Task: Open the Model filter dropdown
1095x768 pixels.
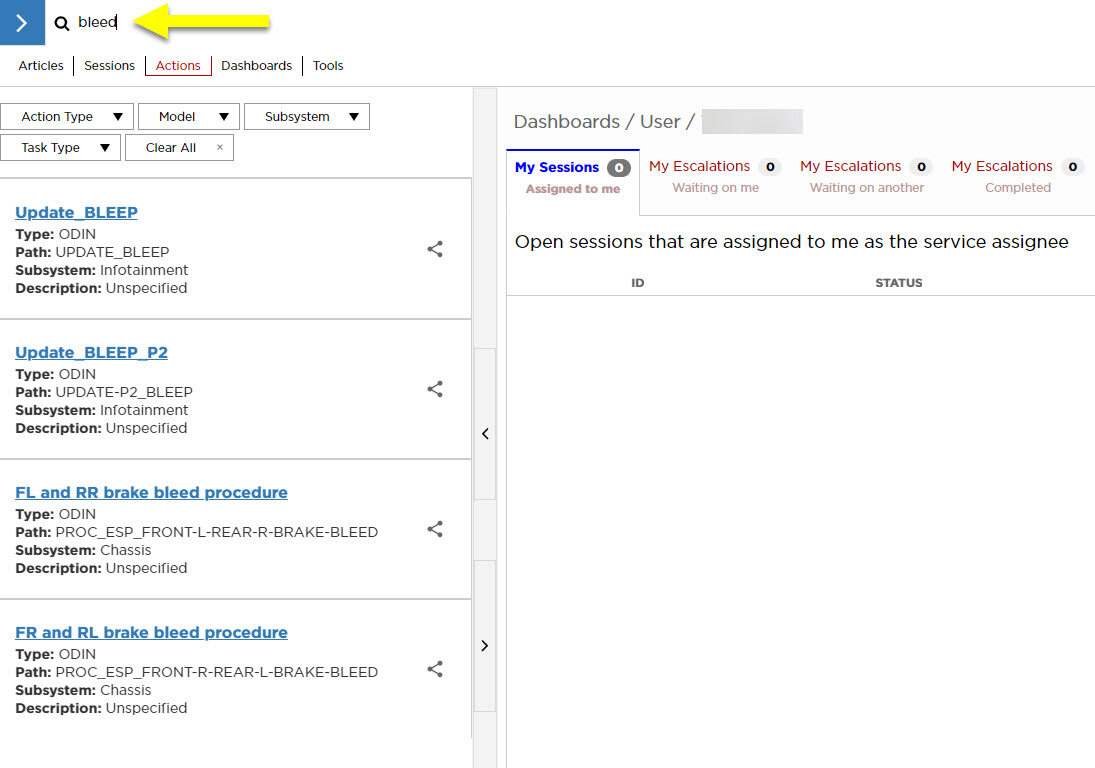Action: click(x=189, y=117)
